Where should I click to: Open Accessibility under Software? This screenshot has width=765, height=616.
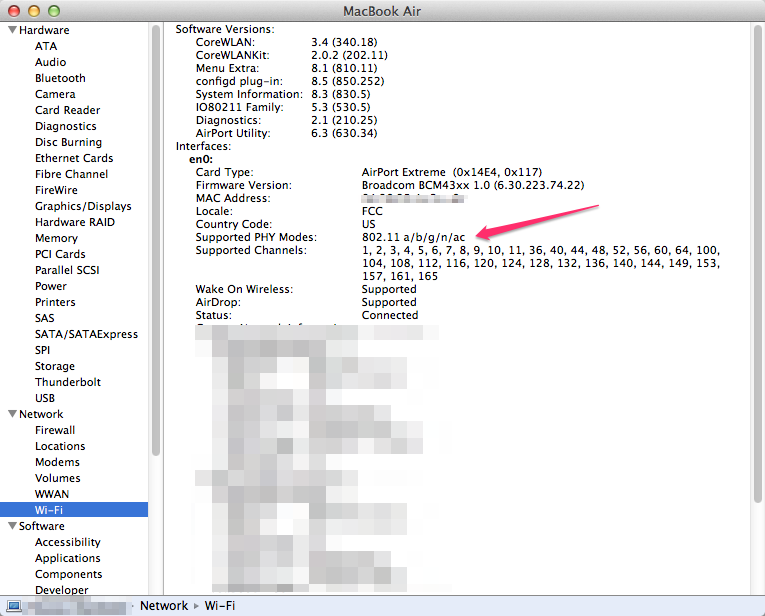68,542
